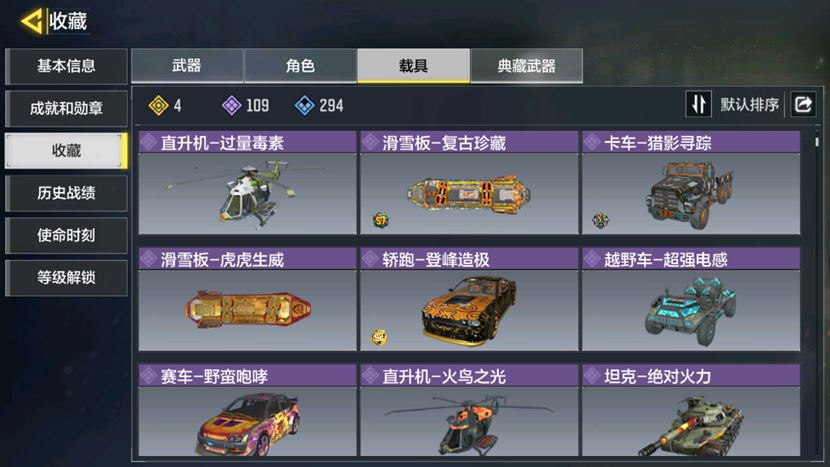
Task: Toggle the sort order arrows icon
Action: coord(698,104)
